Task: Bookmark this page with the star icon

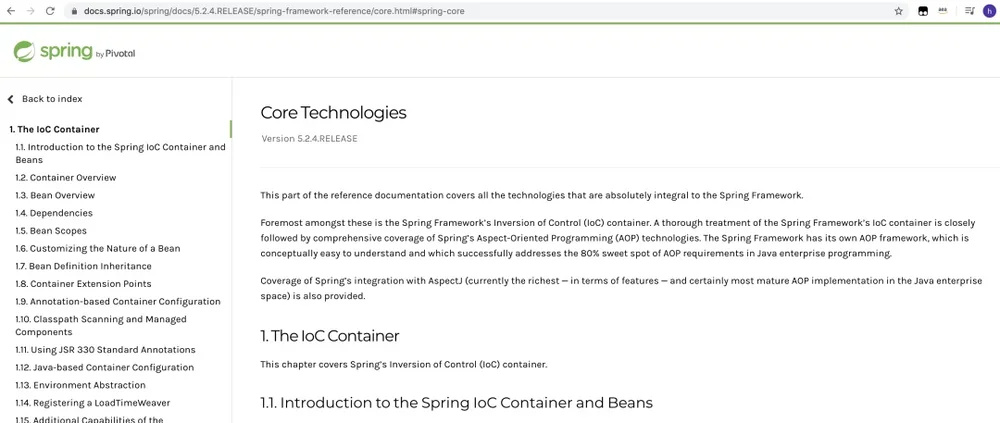Action: (899, 11)
